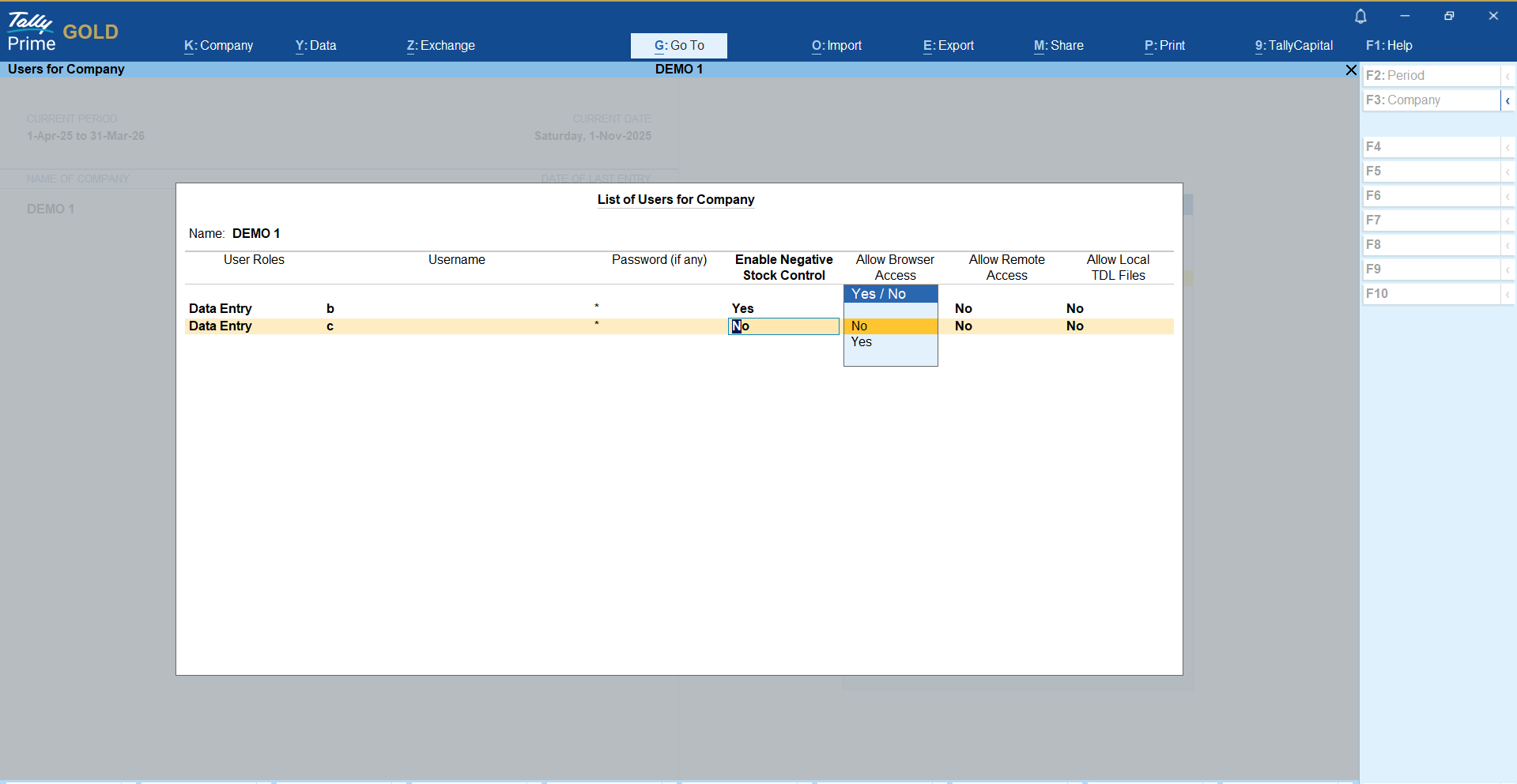Screen dimensions: 1517x784
Task: Click the Tally Prime logo
Action: click(x=32, y=32)
